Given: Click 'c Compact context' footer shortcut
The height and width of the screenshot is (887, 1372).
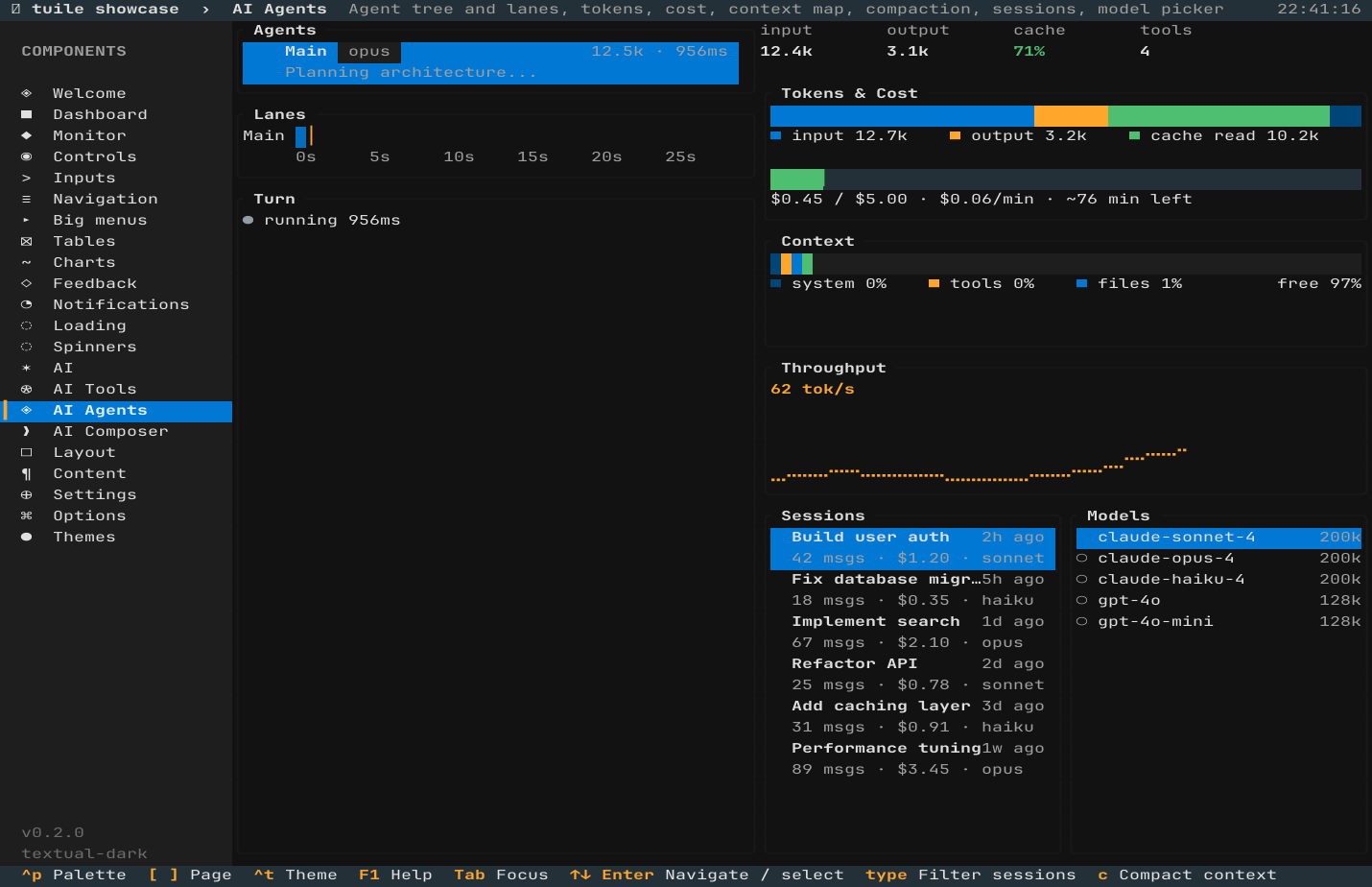Looking at the screenshot, I should [1187, 875].
